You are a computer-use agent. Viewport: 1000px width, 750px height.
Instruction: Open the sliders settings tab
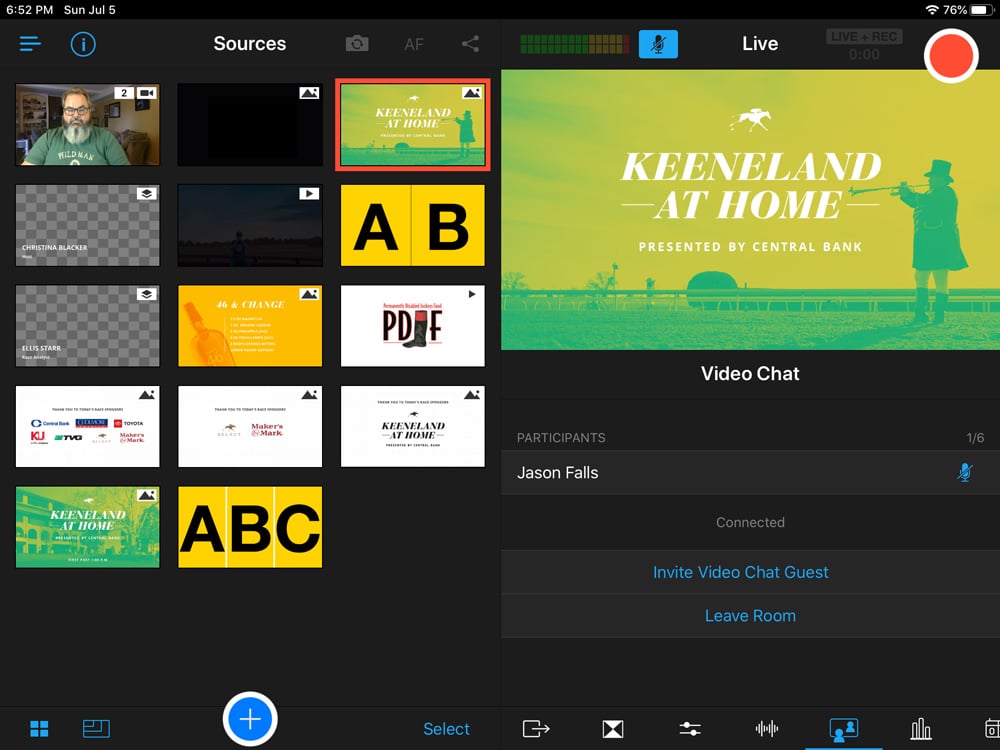[690, 728]
